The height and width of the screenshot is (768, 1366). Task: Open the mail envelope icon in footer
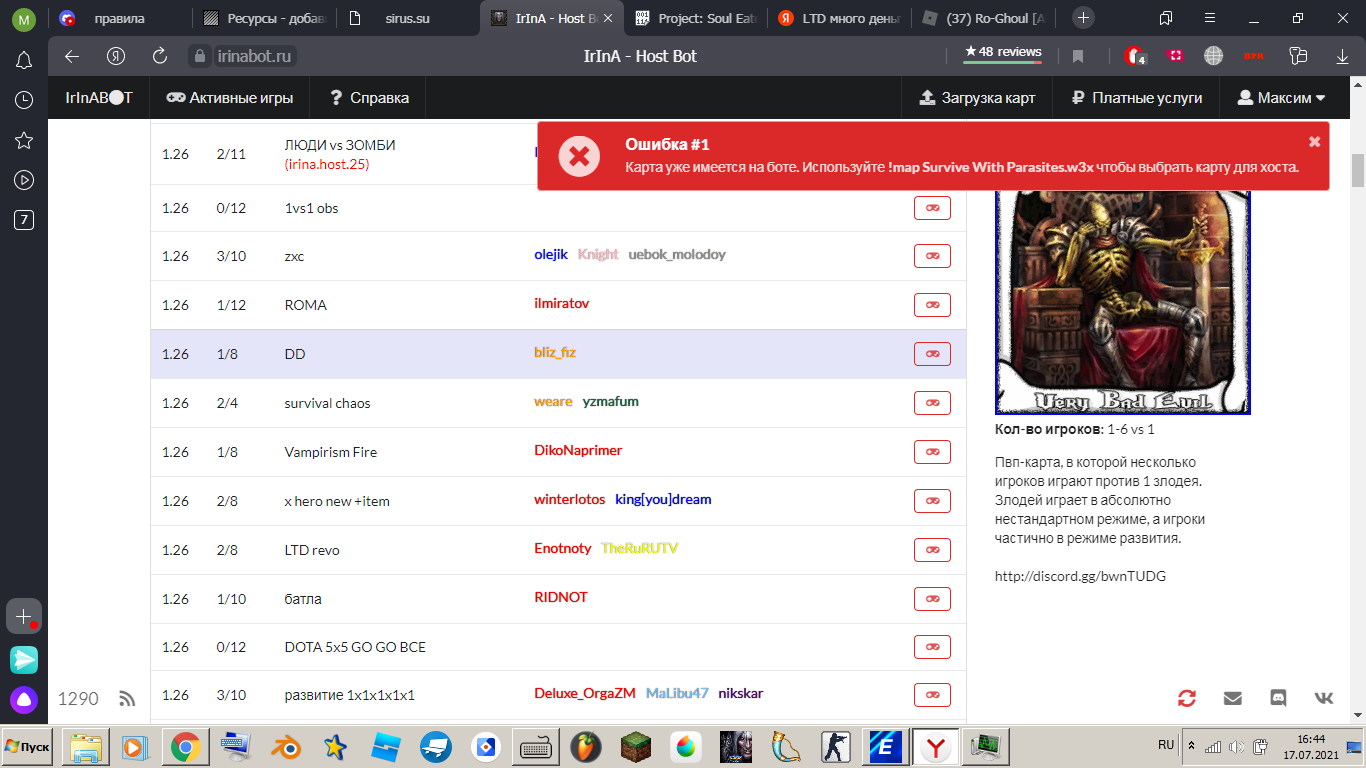coord(1232,698)
